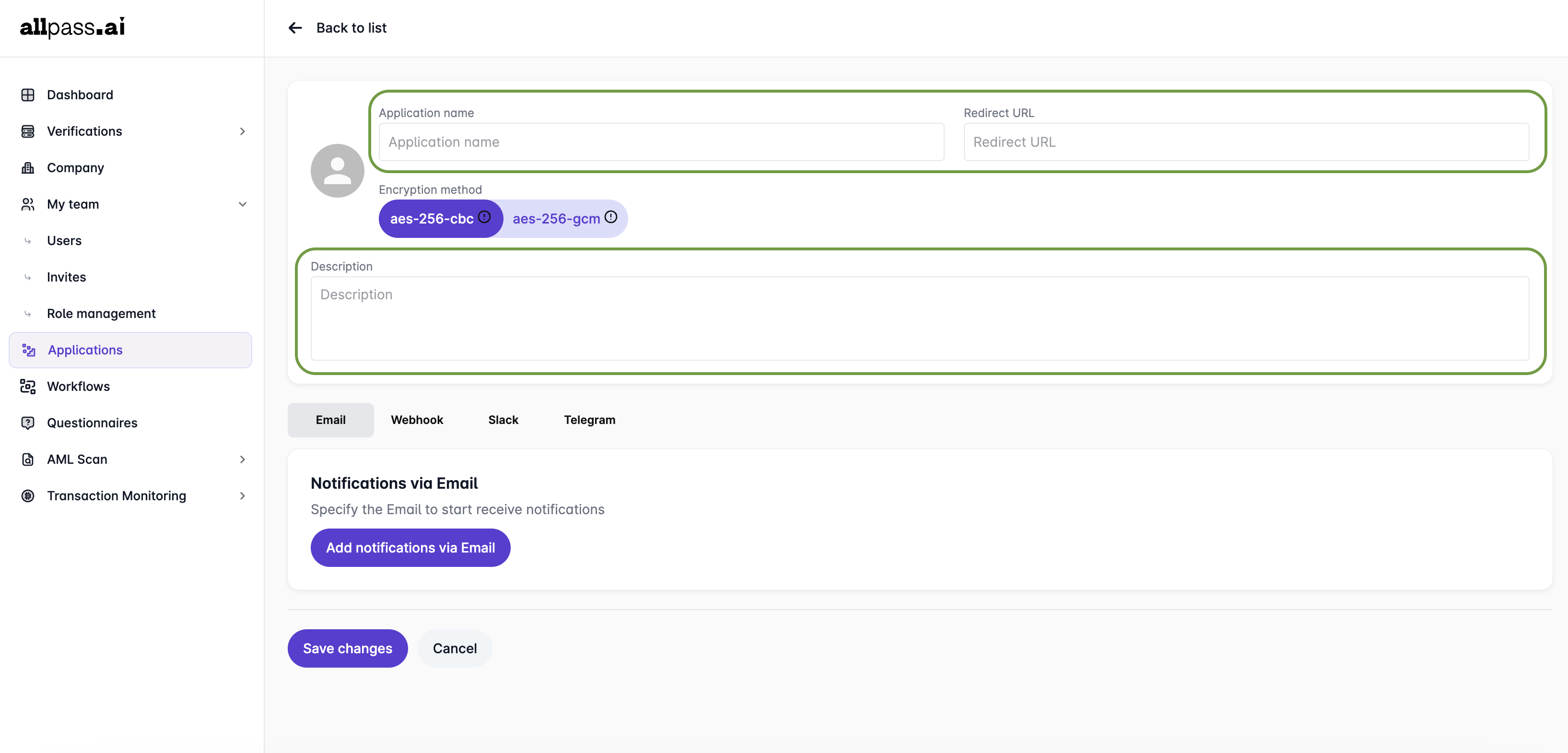Expand the Verifications submenu chevron
This screenshot has height=753, width=1568.
tap(242, 131)
